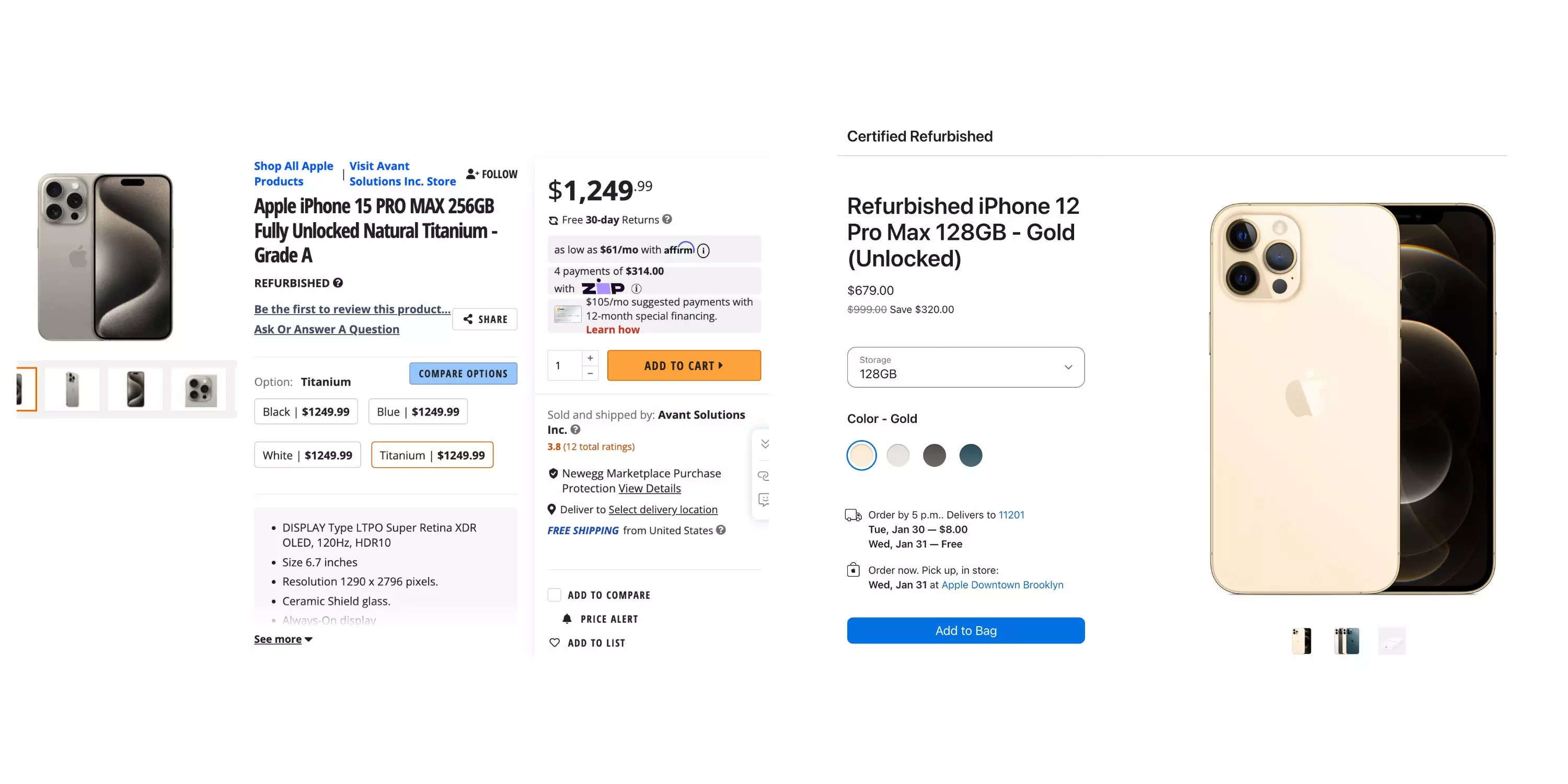Select the Gold color swatch
This screenshot has height=784, width=1568.
[862, 455]
